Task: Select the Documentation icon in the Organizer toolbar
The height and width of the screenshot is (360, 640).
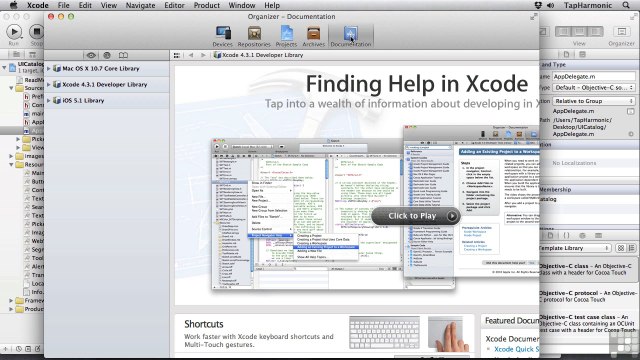Action: point(351,36)
